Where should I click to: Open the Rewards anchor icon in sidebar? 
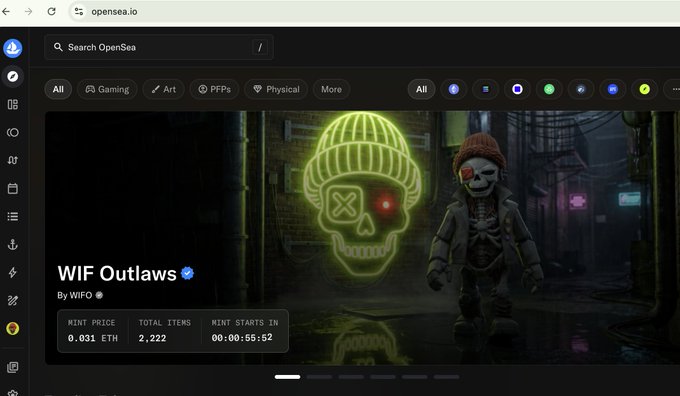pyautogui.click(x=13, y=245)
